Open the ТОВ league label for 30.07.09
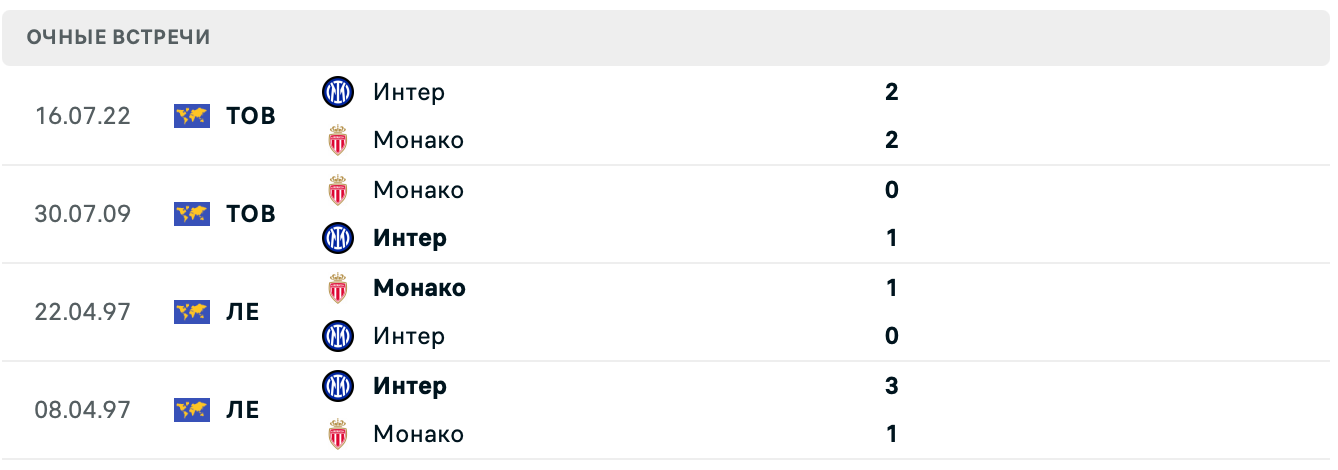Screen dimensions: 1338x470 pyautogui.click(x=251, y=214)
